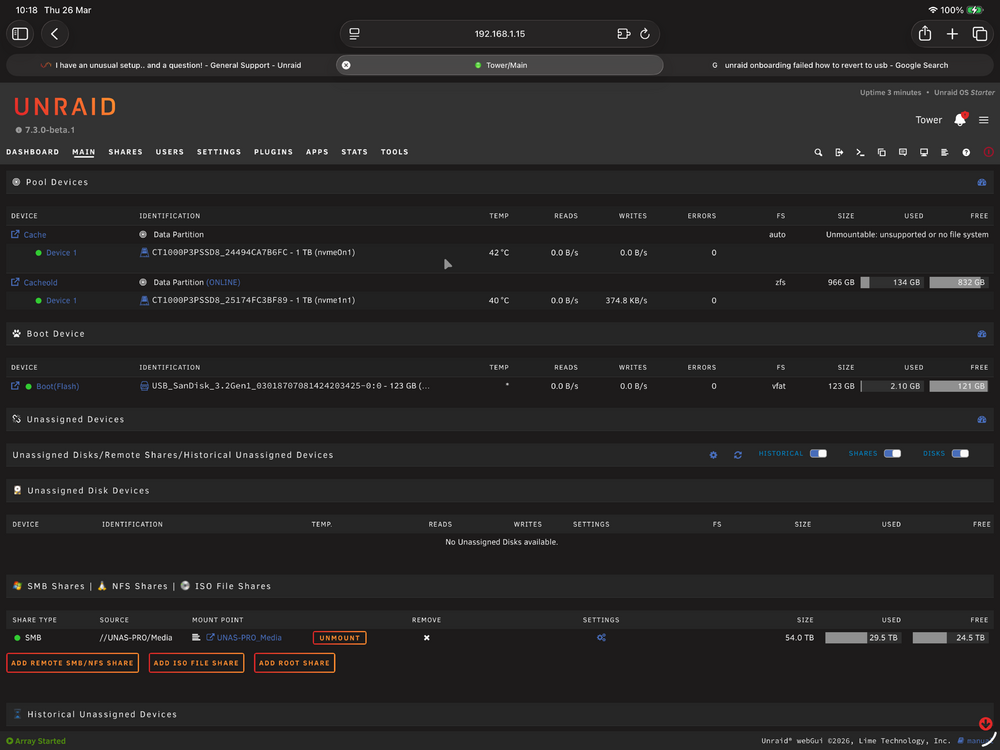Open Unassigned Devices settings gear
The height and width of the screenshot is (750, 1000).
(x=714, y=455)
